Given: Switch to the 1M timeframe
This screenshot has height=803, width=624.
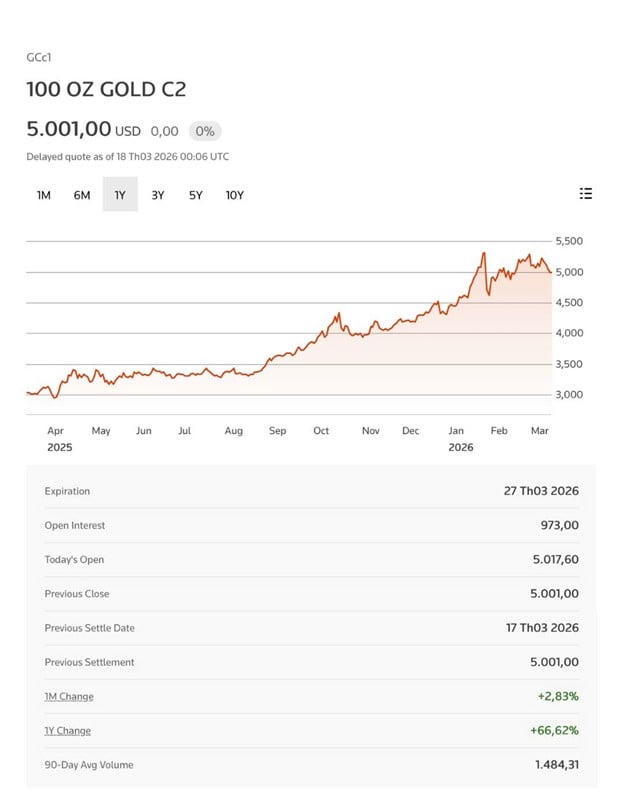Looking at the screenshot, I should pos(42,195).
